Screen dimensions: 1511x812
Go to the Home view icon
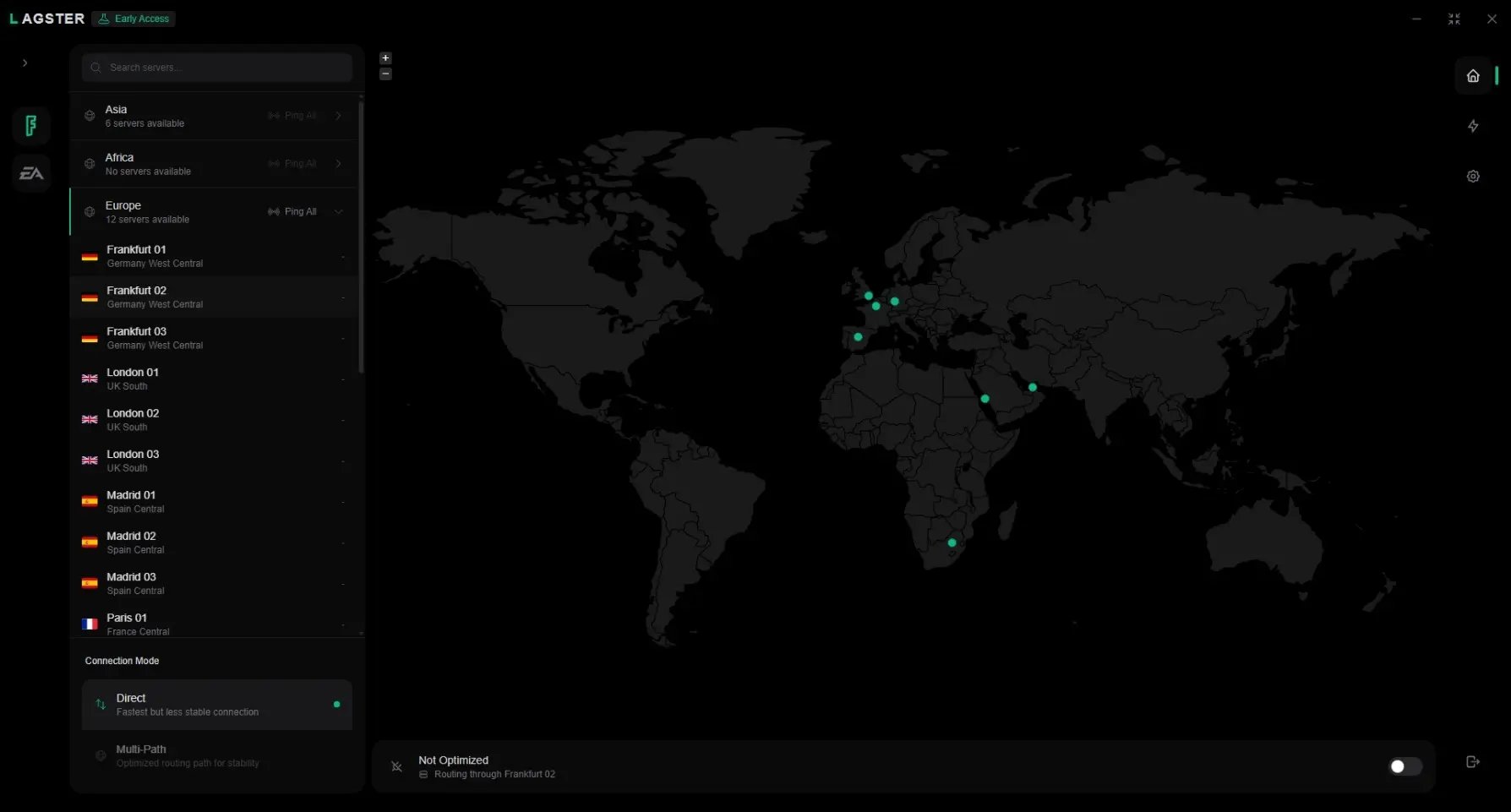click(1473, 76)
